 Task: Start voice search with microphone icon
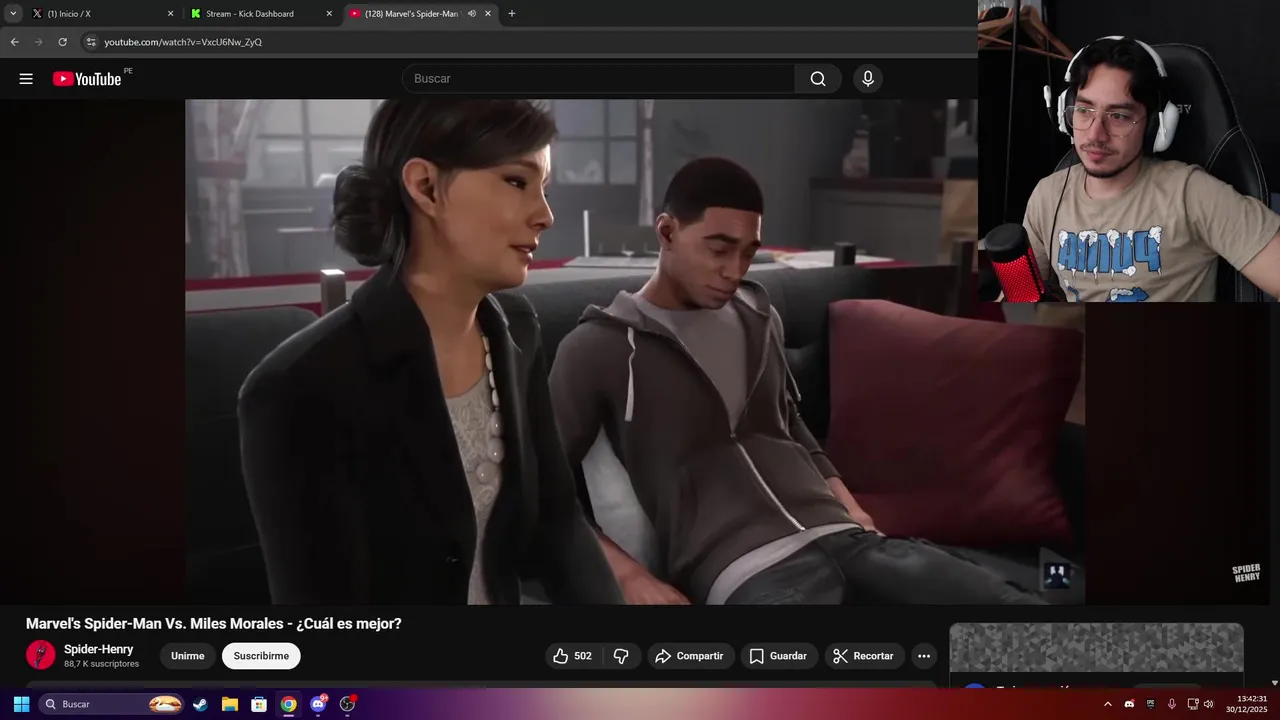(868, 79)
